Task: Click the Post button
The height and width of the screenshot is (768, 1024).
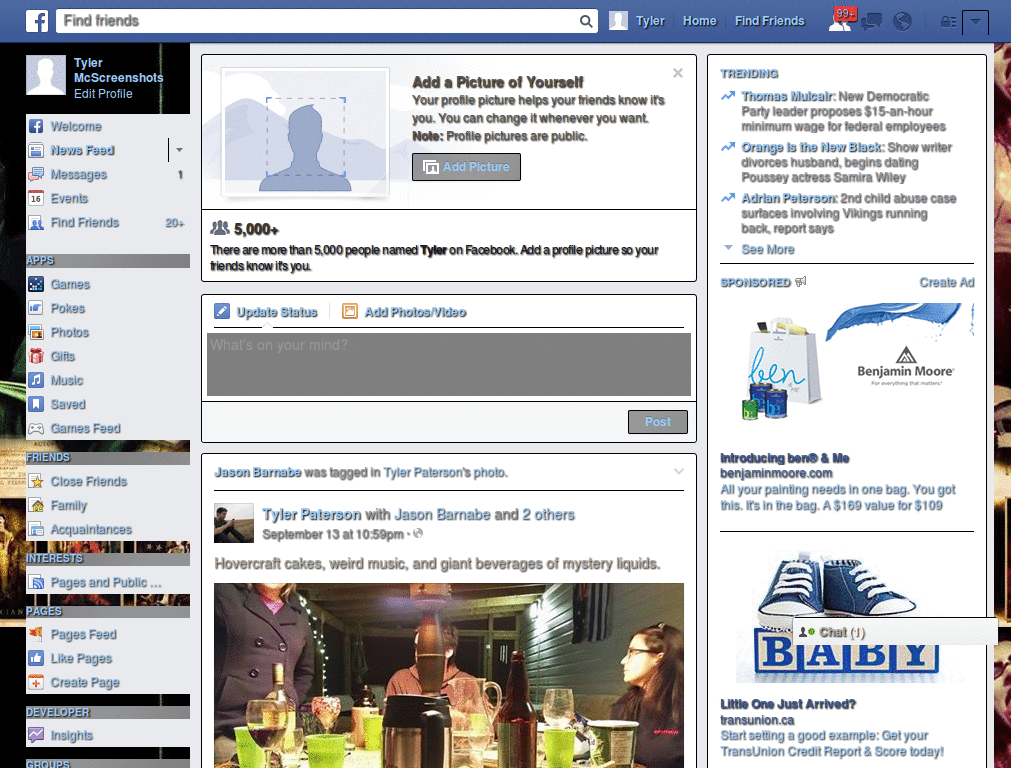Action: coord(658,422)
